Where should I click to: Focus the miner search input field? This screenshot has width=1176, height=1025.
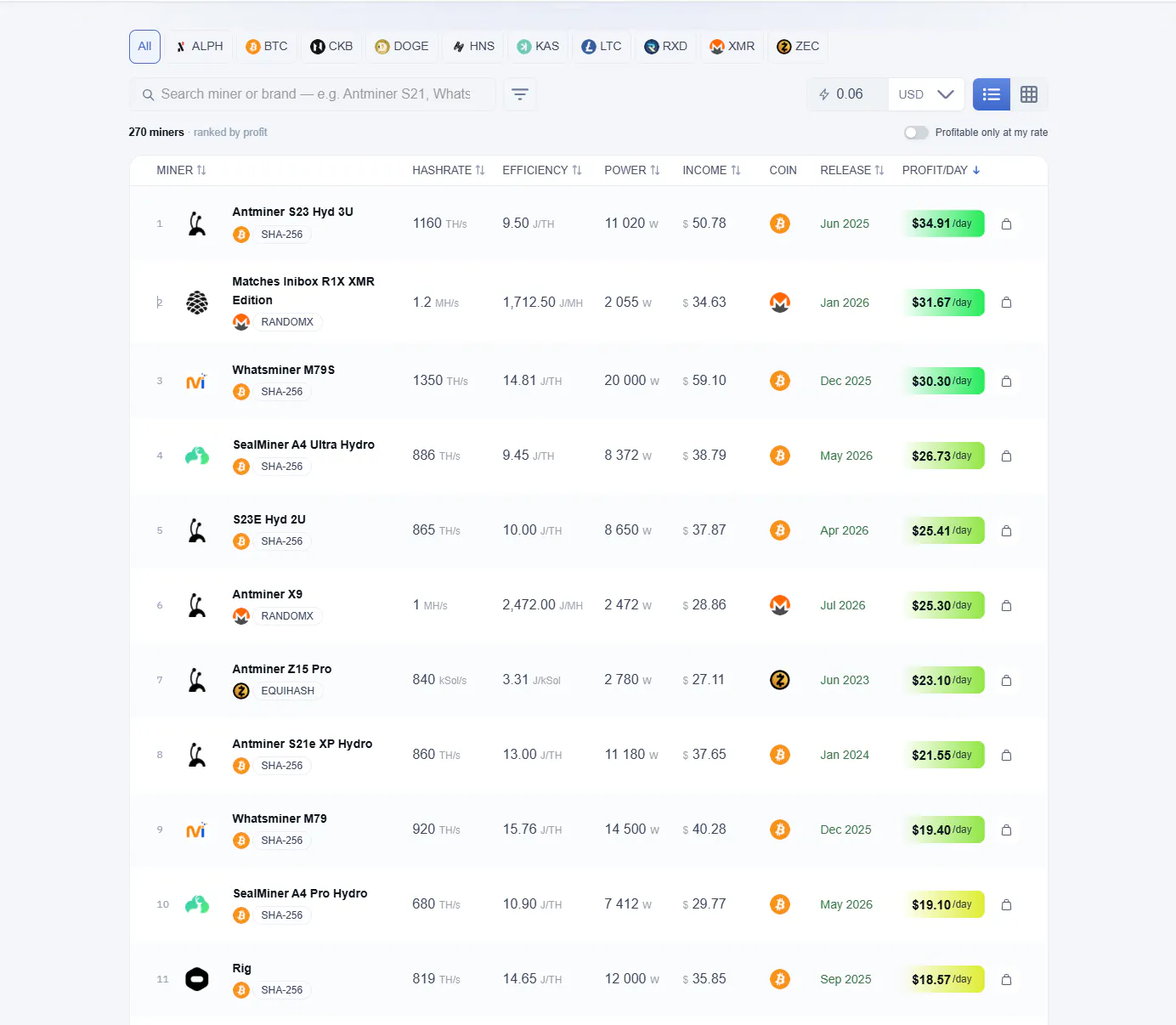coord(313,94)
